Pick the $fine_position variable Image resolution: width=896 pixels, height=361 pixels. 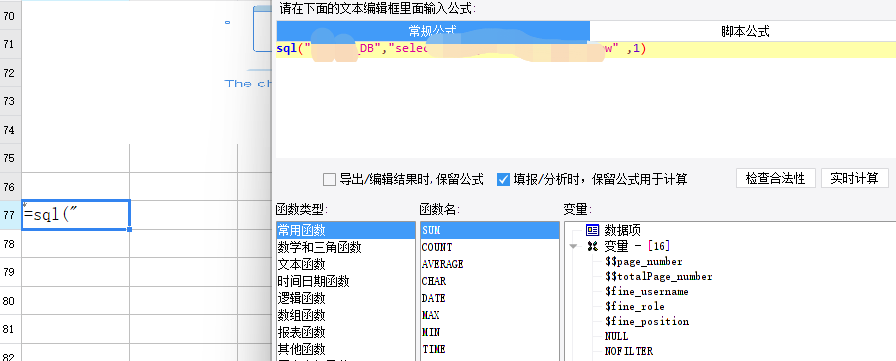point(646,321)
